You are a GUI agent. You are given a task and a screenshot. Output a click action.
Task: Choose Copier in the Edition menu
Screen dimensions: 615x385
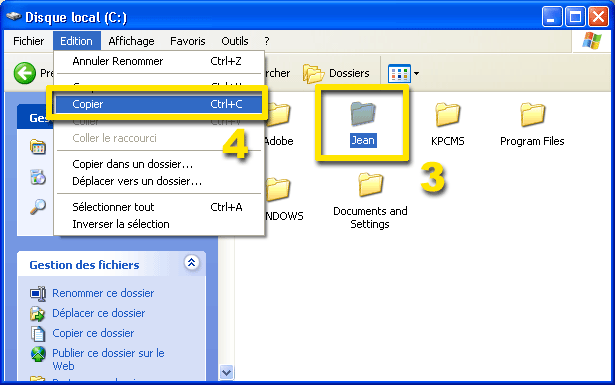pos(159,104)
